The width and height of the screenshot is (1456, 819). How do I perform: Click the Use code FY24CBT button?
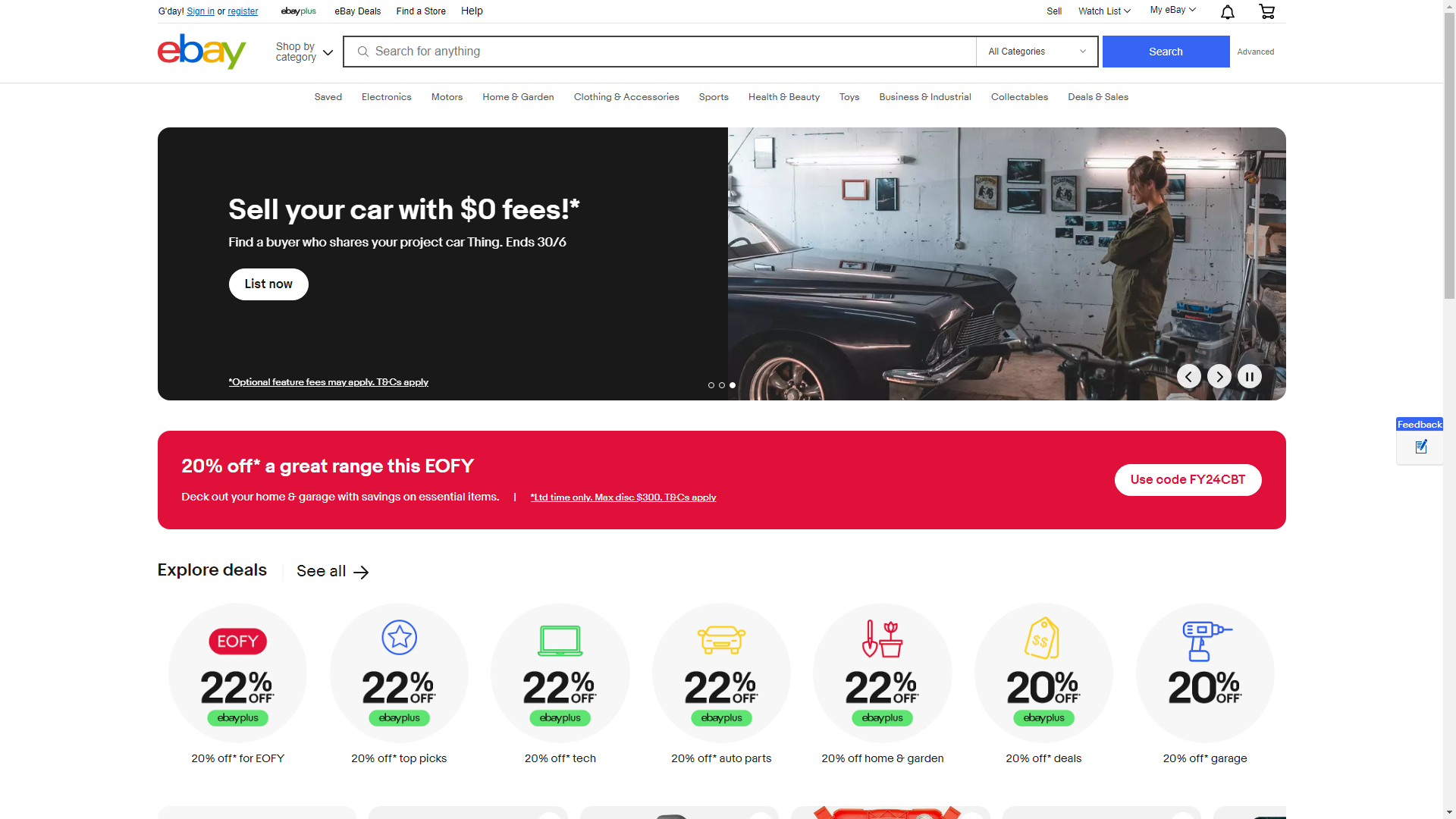[1188, 480]
